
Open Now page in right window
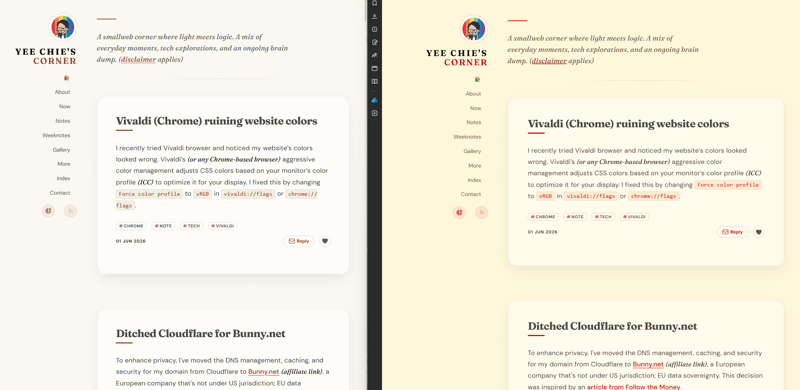tap(476, 108)
